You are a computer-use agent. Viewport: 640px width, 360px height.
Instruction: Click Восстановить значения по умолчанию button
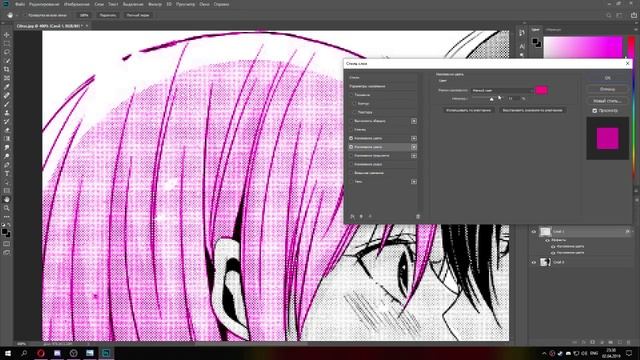[x=532, y=110]
